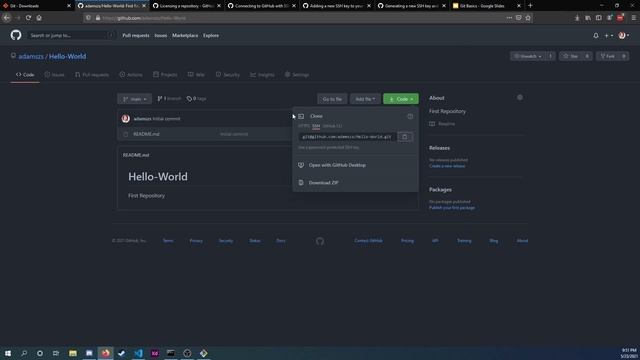Select the GitHub CLI clone tab

click(x=332, y=126)
